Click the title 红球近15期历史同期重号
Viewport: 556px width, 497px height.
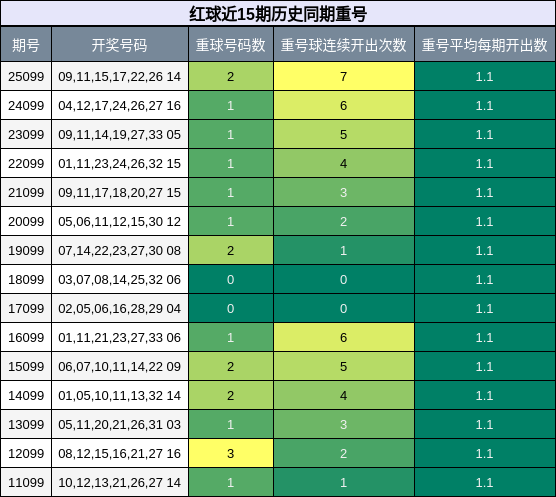(x=278, y=14)
